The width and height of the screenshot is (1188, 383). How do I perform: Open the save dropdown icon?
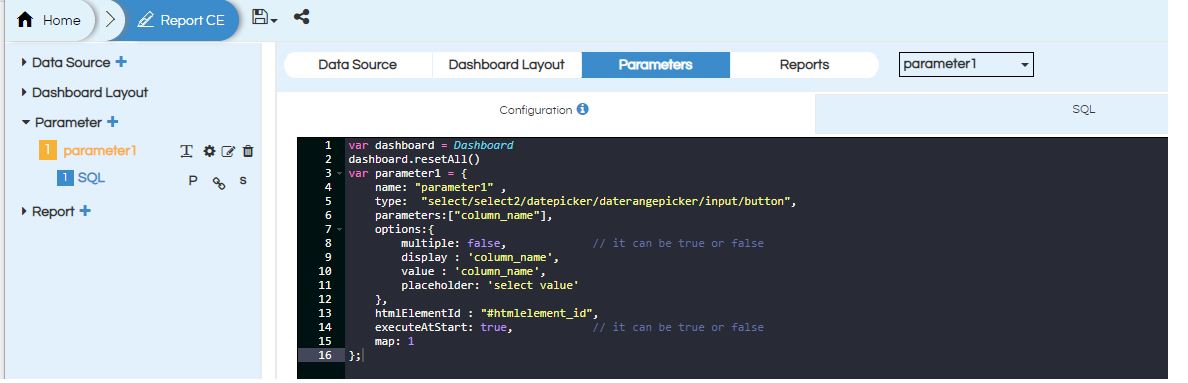point(264,18)
